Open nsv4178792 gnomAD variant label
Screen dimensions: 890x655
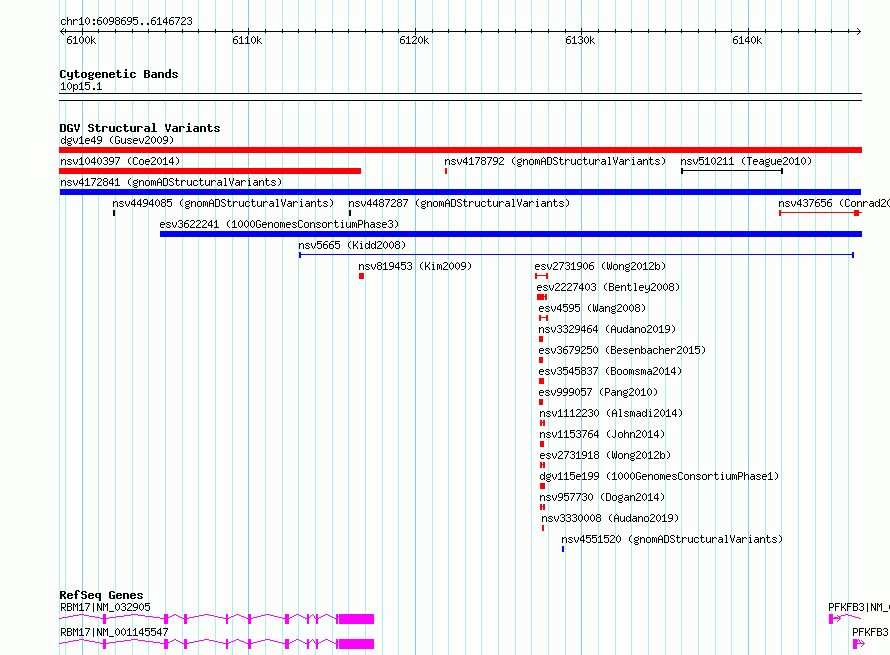[555, 161]
